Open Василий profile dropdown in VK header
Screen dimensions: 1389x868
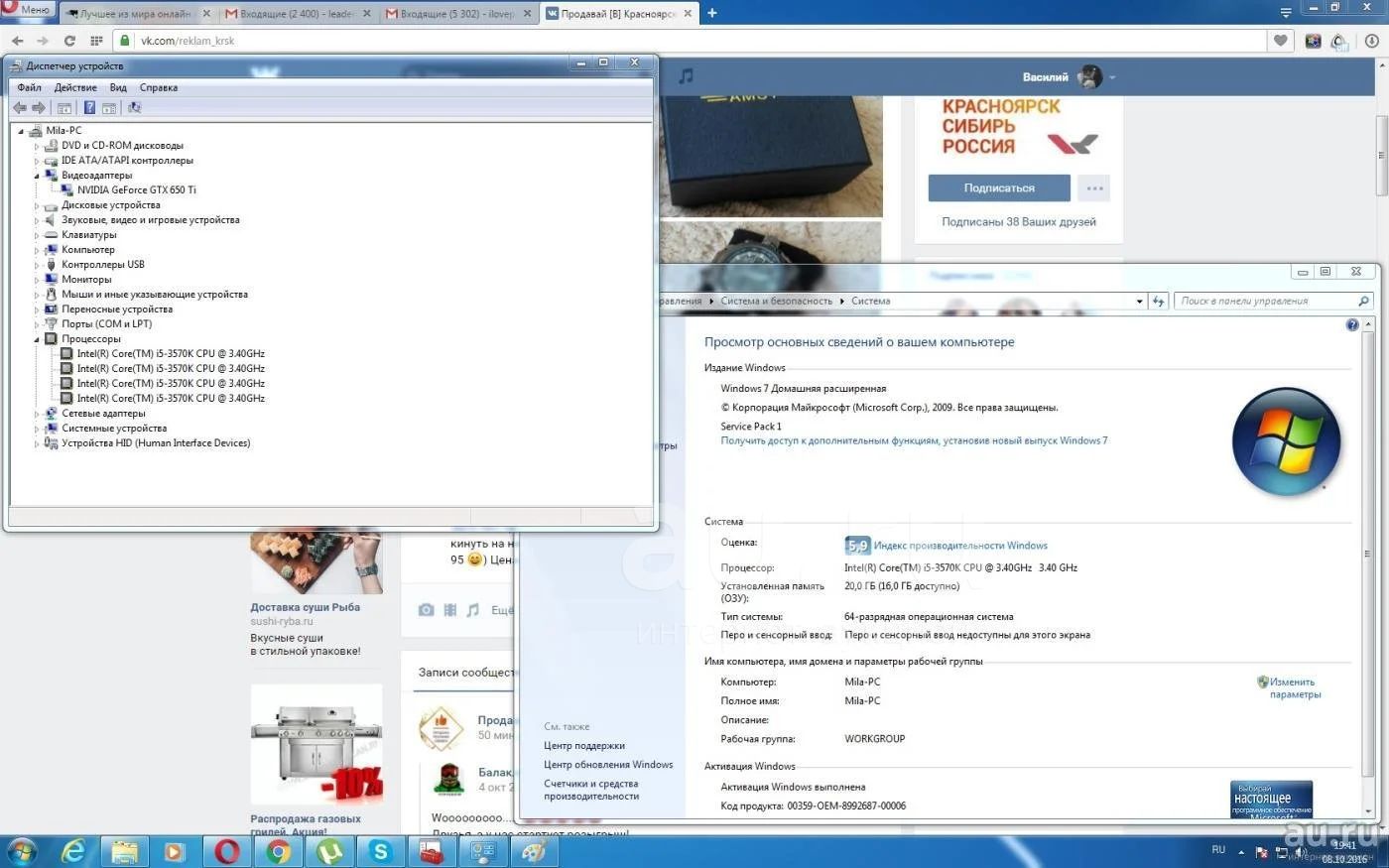(1070, 76)
